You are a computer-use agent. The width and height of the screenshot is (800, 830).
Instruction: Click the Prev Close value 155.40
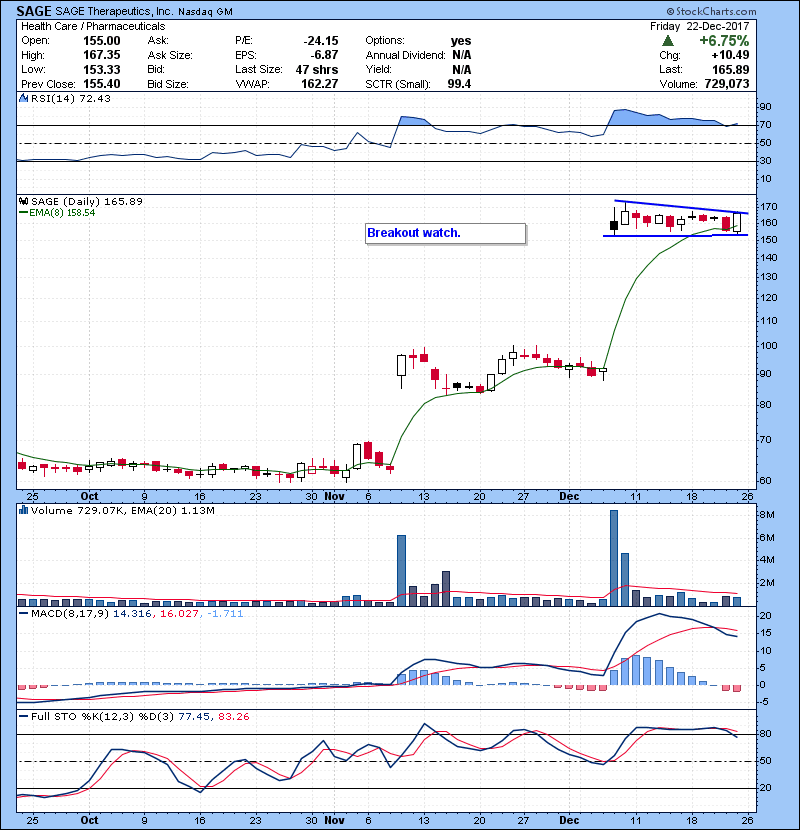click(x=102, y=84)
